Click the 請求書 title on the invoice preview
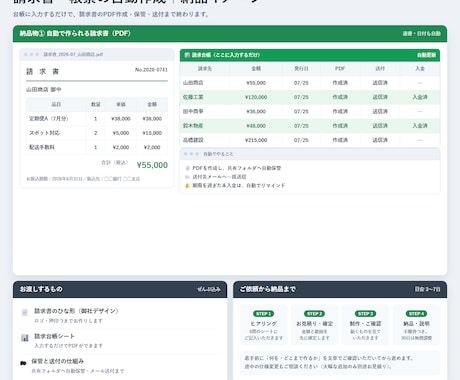The width and height of the screenshot is (460, 380). click(43, 71)
